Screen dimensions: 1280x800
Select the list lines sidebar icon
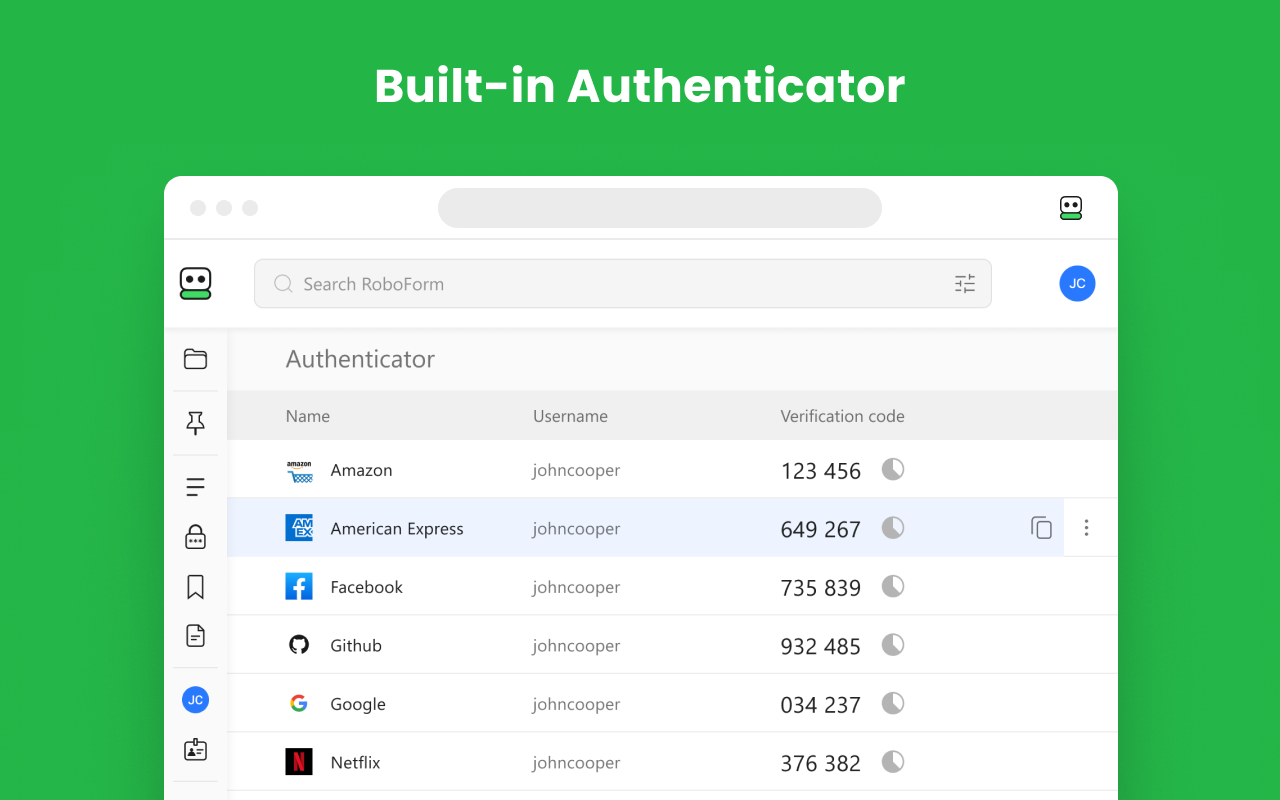[x=195, y=487]
